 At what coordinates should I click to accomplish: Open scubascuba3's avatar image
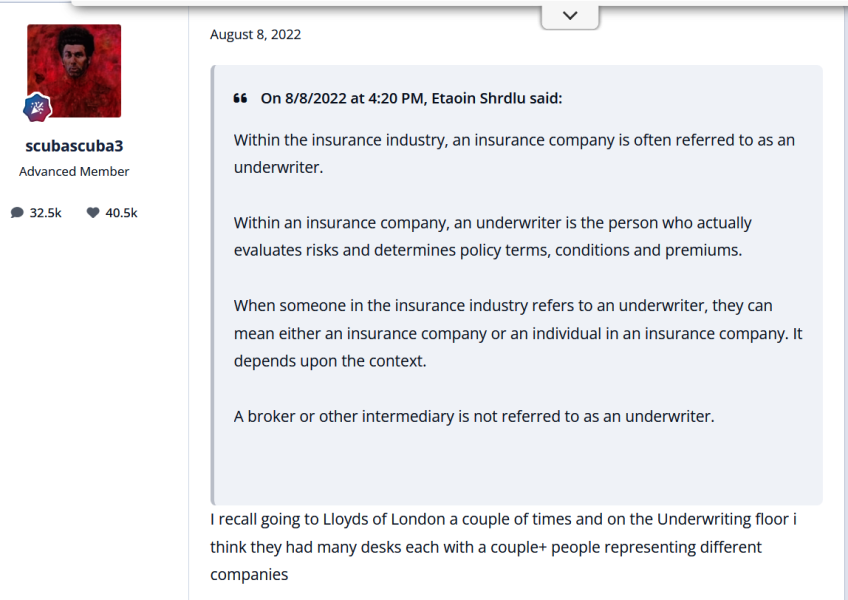pos(74,70)
